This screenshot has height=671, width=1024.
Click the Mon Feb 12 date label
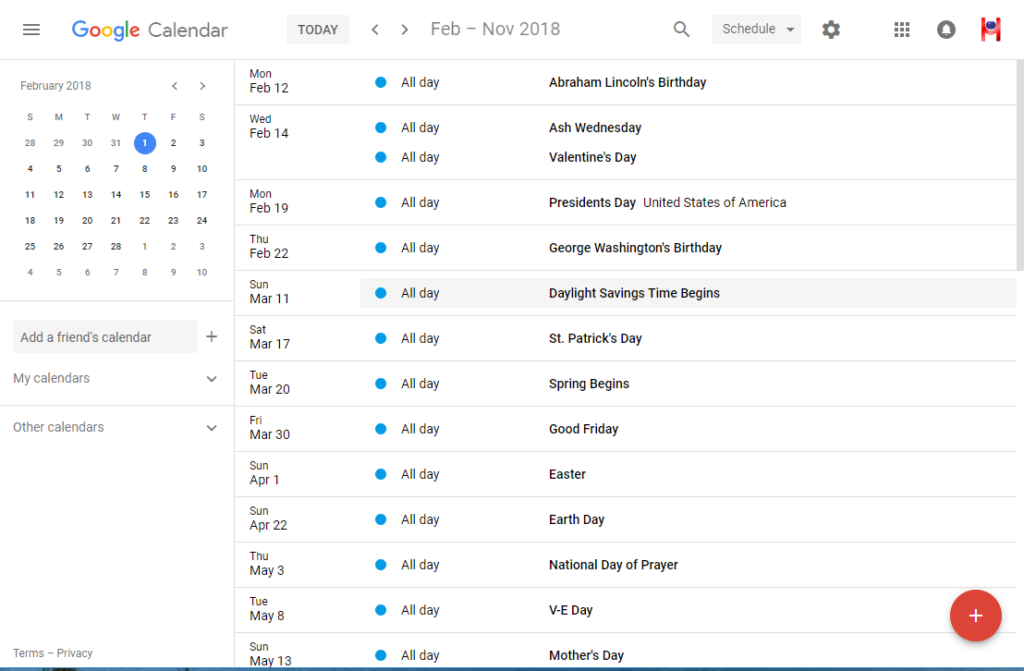click(268, 81)
